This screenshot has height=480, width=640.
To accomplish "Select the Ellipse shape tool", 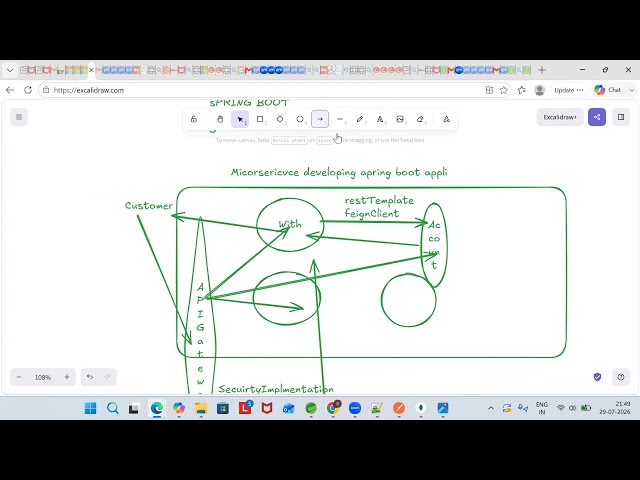I will coord(300,119).
